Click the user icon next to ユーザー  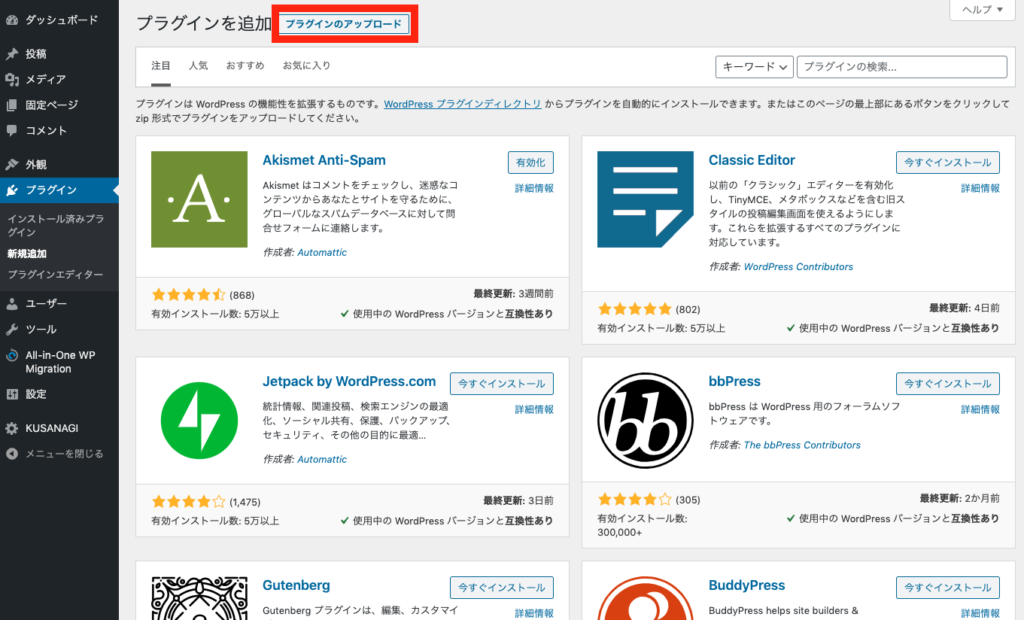[12, 303]
